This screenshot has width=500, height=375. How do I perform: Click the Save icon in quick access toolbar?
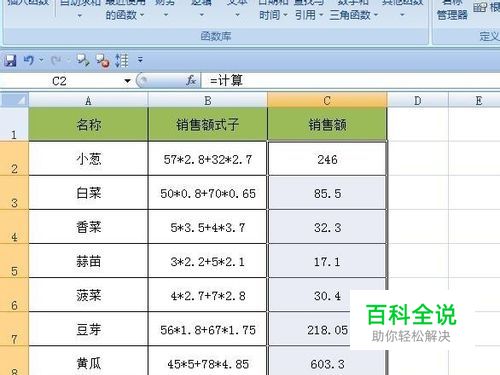(10, 60)
